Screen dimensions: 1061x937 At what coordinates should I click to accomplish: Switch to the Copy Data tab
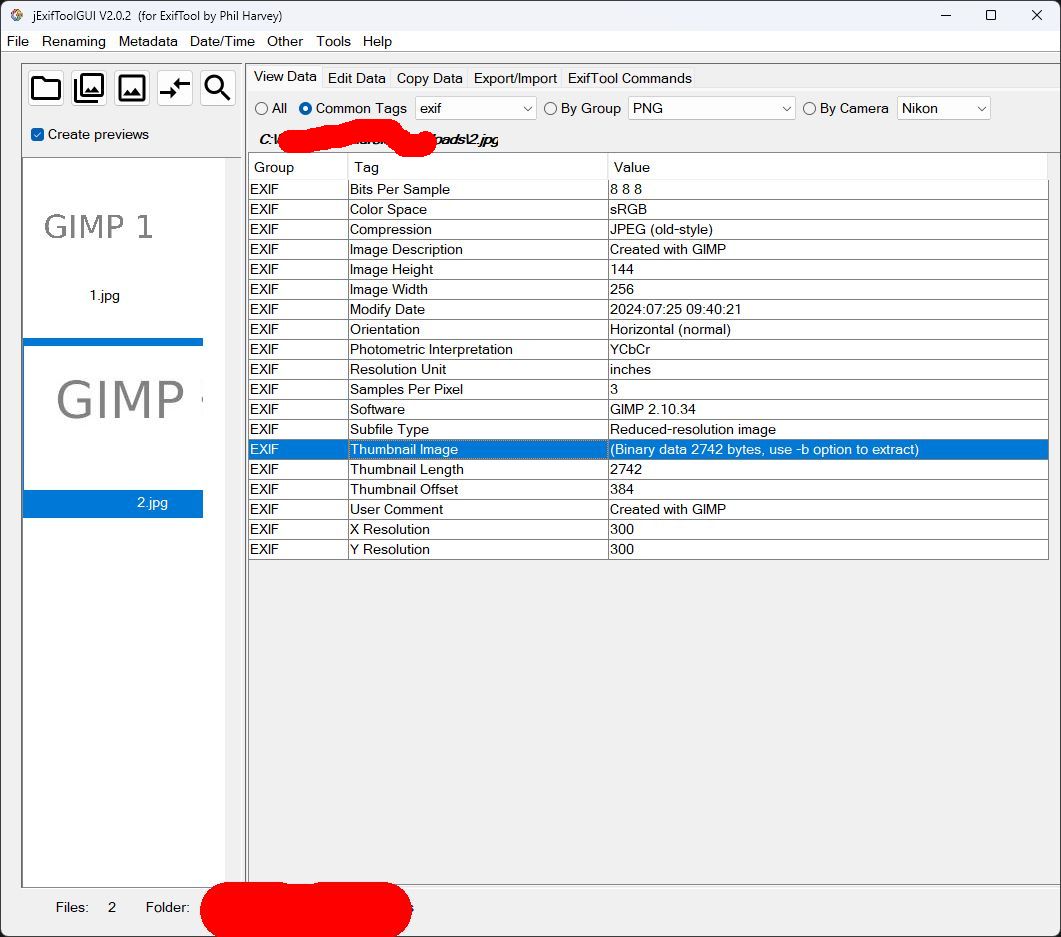429,78
